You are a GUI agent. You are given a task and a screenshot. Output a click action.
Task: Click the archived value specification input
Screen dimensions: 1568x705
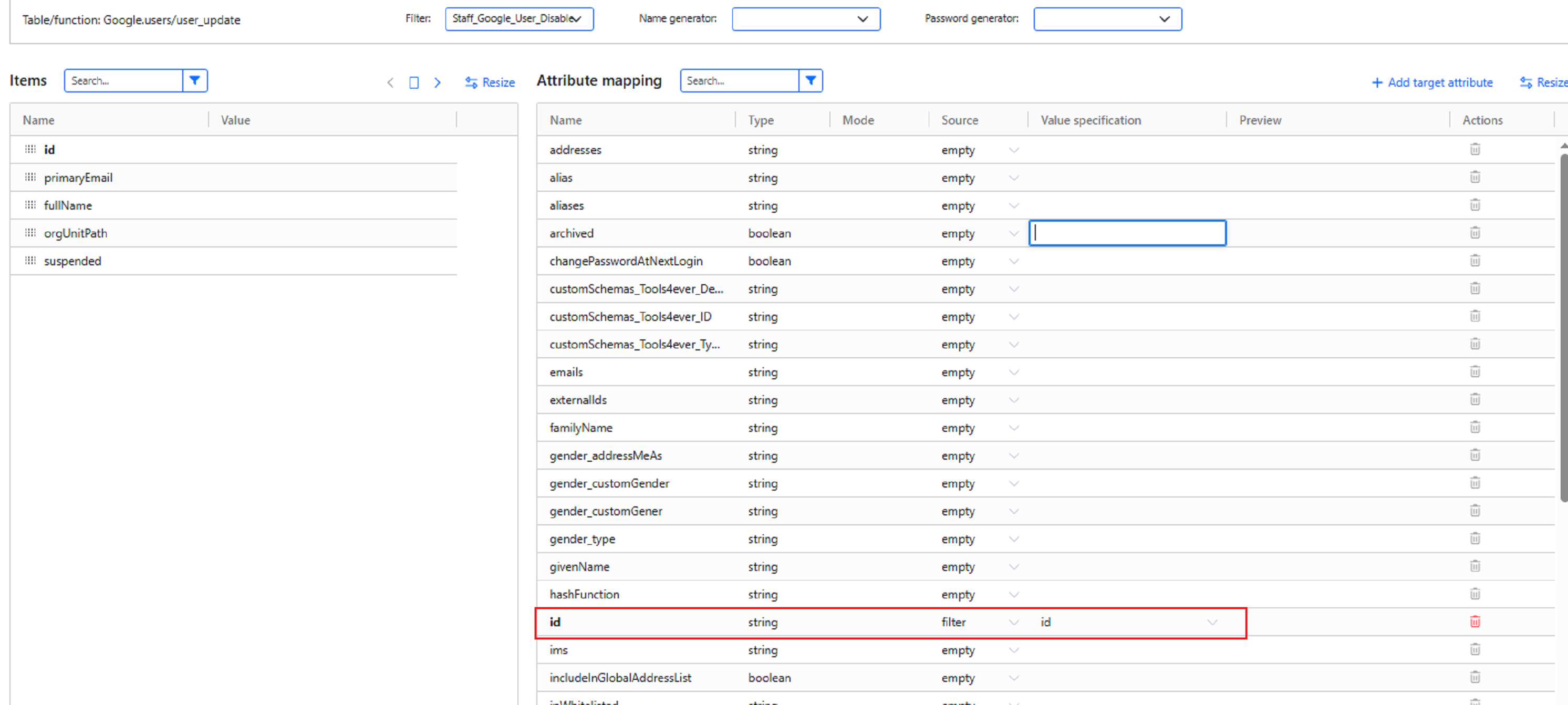[1127, 233]
